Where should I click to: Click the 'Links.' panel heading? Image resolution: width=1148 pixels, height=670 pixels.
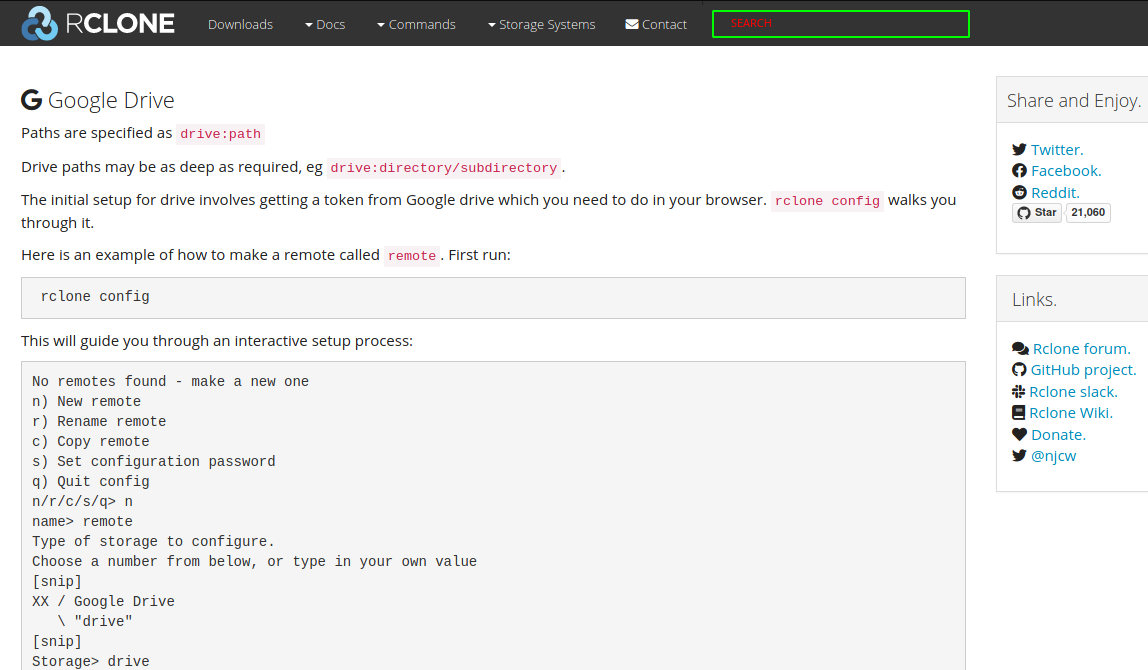click(1035, 299)
